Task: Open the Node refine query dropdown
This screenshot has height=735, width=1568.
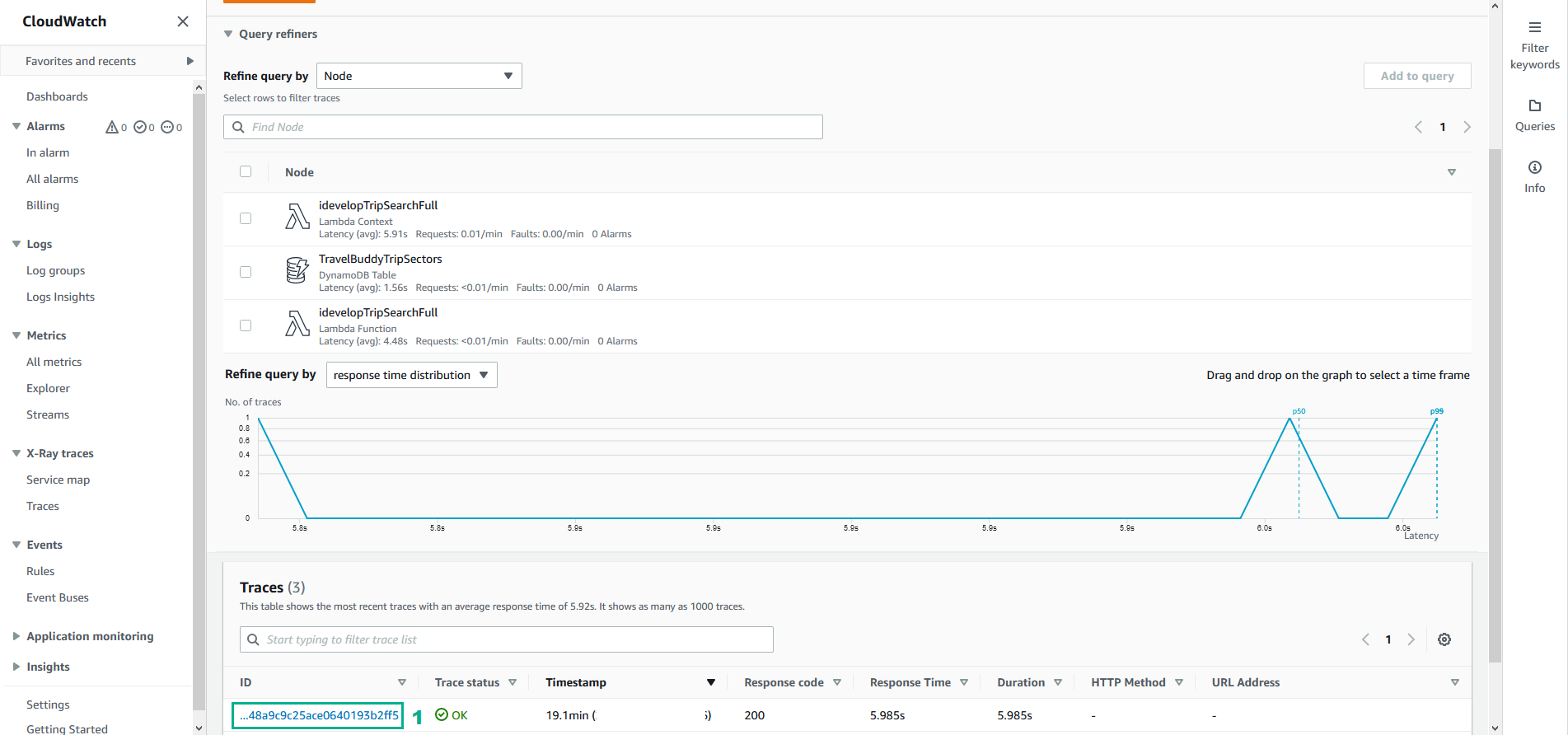Action: pyautogui.click(x=419, y=76)
